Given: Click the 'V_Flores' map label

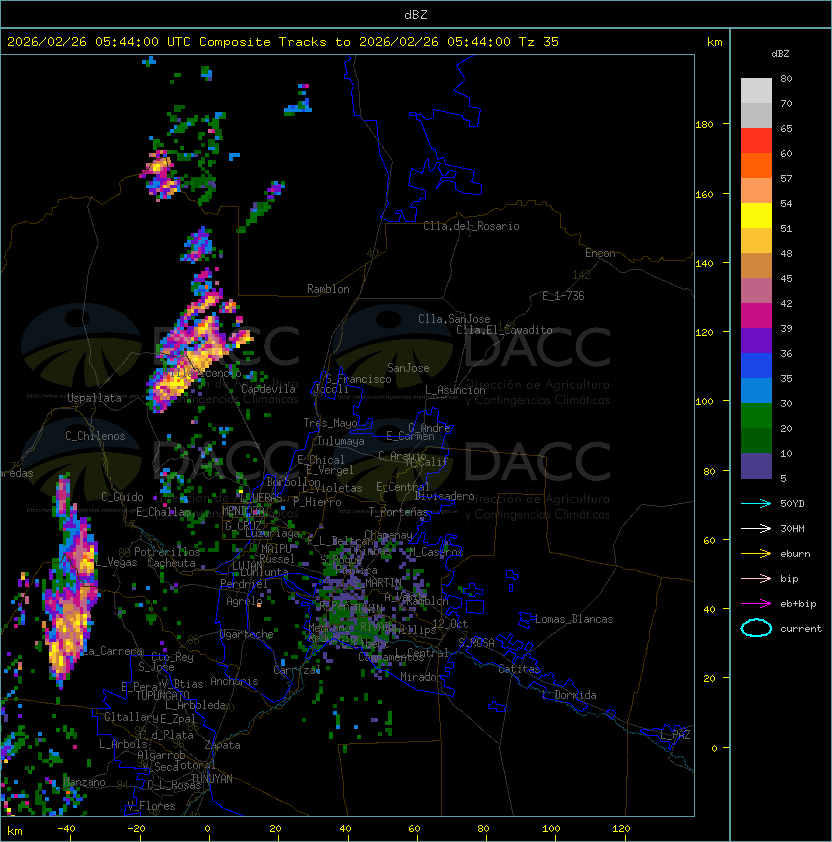Looking at the screenshot, I should pos(151,806).
